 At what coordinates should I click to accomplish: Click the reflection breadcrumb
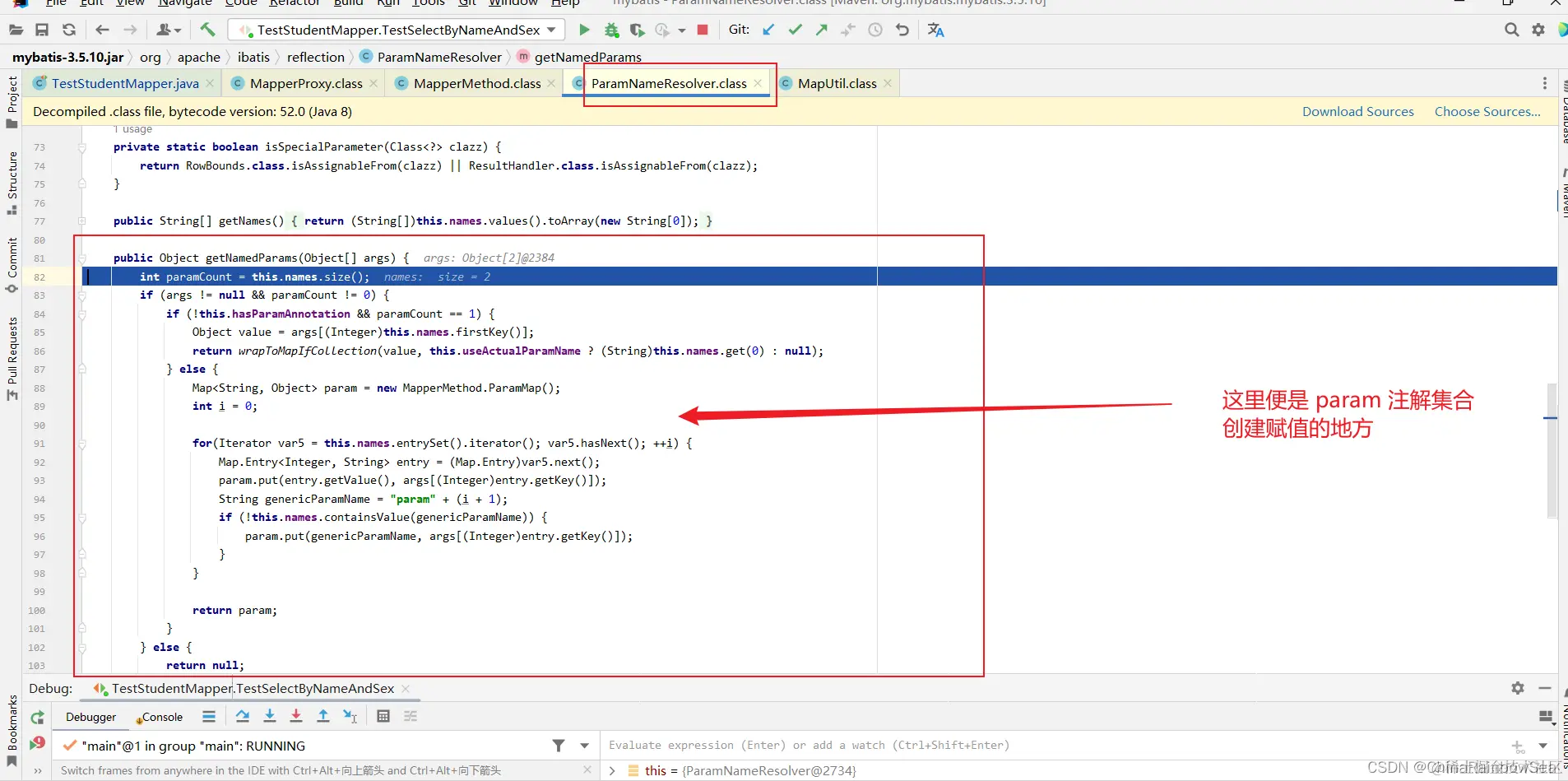(316, 57)
